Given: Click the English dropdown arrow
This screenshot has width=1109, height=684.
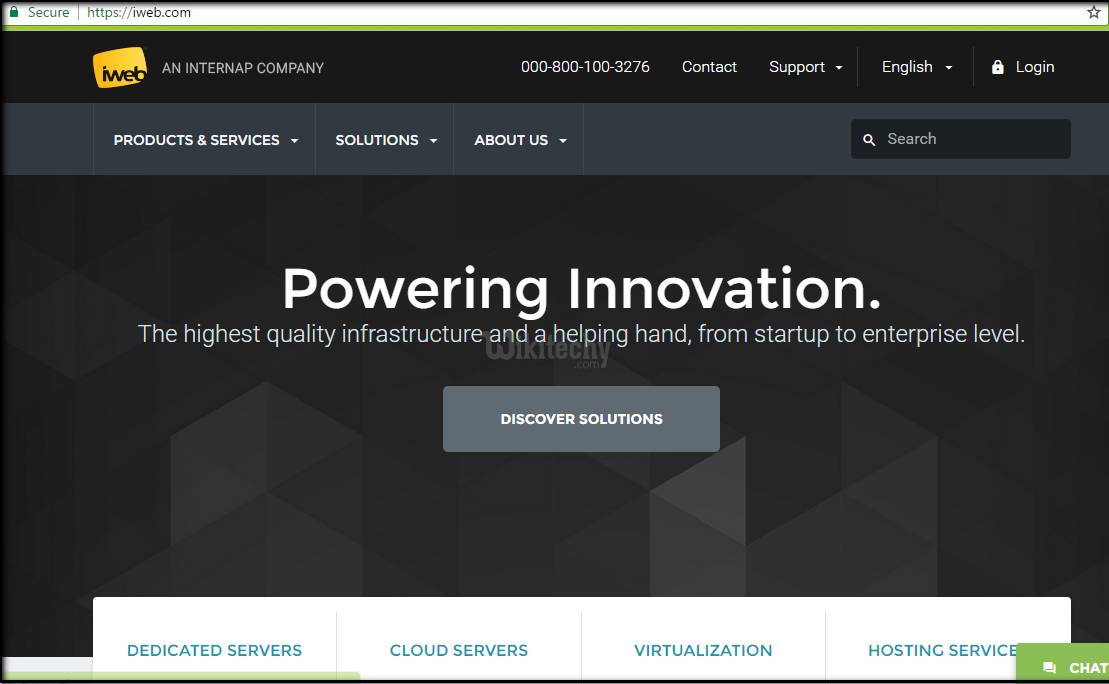Looking at the screenshot, I should (946, 67).
